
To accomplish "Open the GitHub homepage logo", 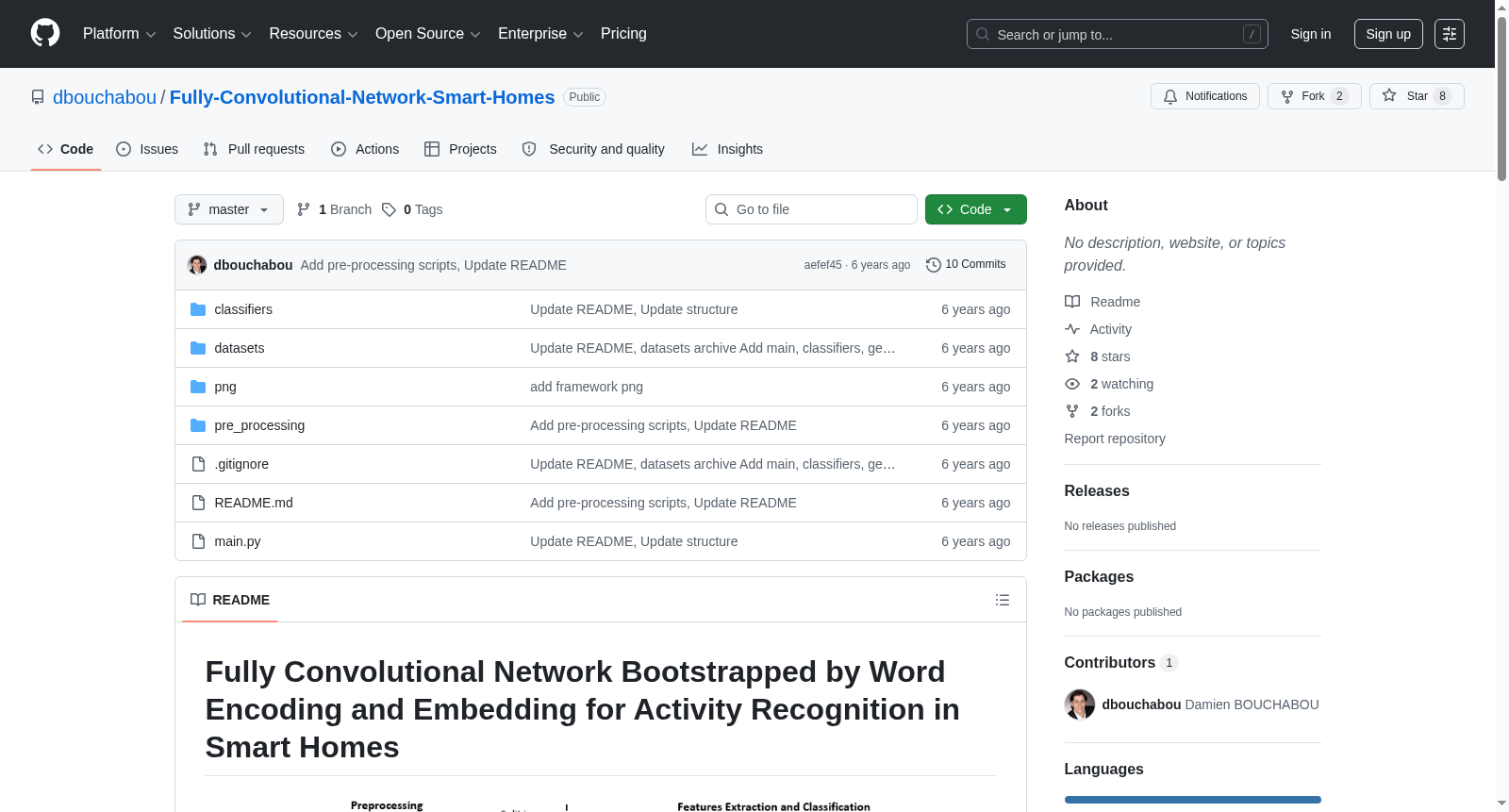I will pyautogui.click(x=45, y=33).
